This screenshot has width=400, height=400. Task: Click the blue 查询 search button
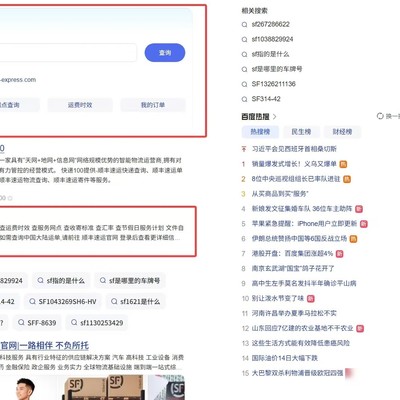[165, 53]
